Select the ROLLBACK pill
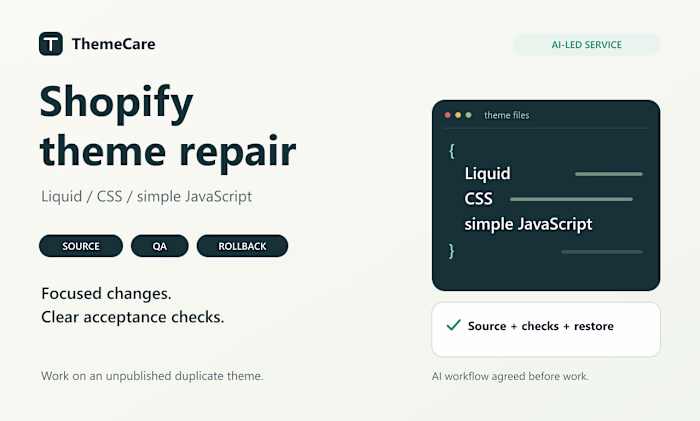 (x=242, y=246)
